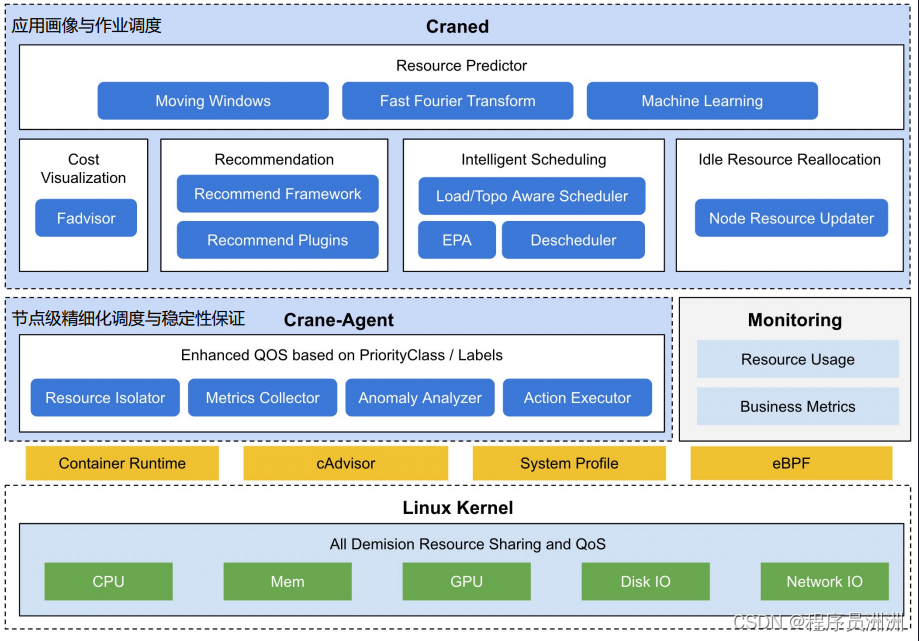Select the Metrics Collector block
The width and height of the screenshot is (919, 641).
(263, 397)
